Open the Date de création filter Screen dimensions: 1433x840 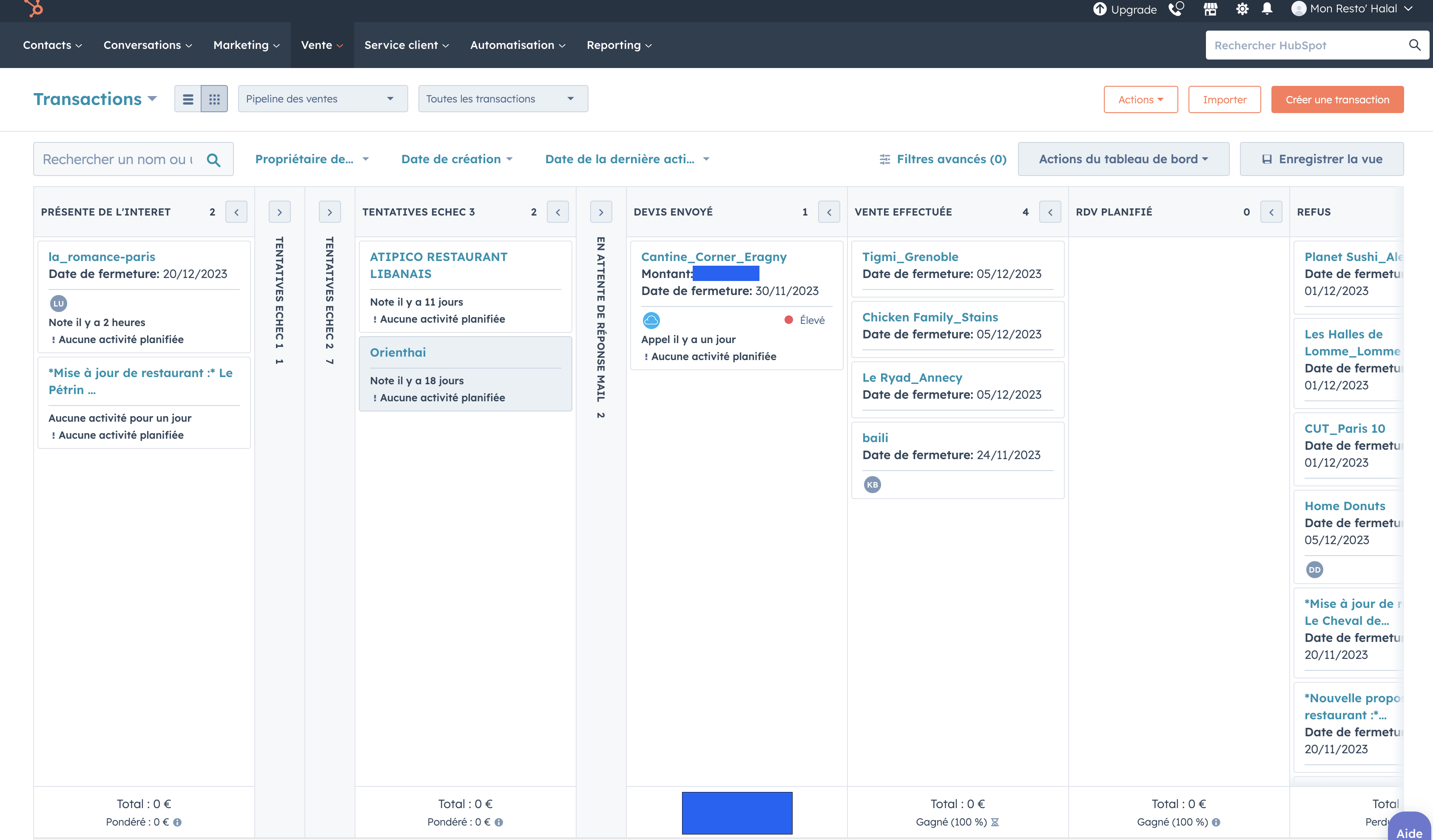(x=457, y=159)
